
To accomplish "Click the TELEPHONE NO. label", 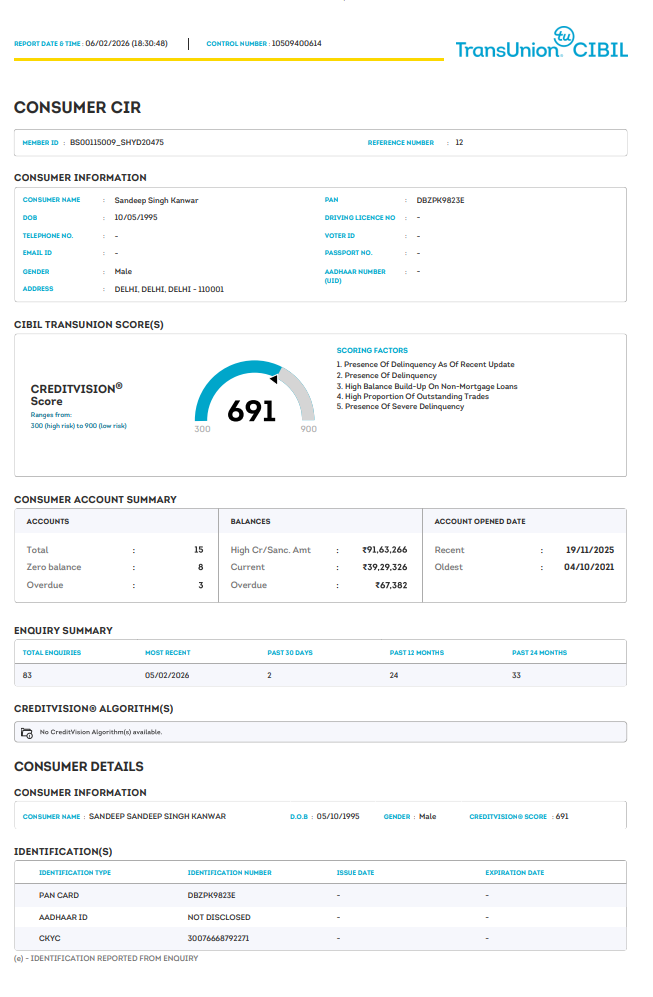I will 48,236.
